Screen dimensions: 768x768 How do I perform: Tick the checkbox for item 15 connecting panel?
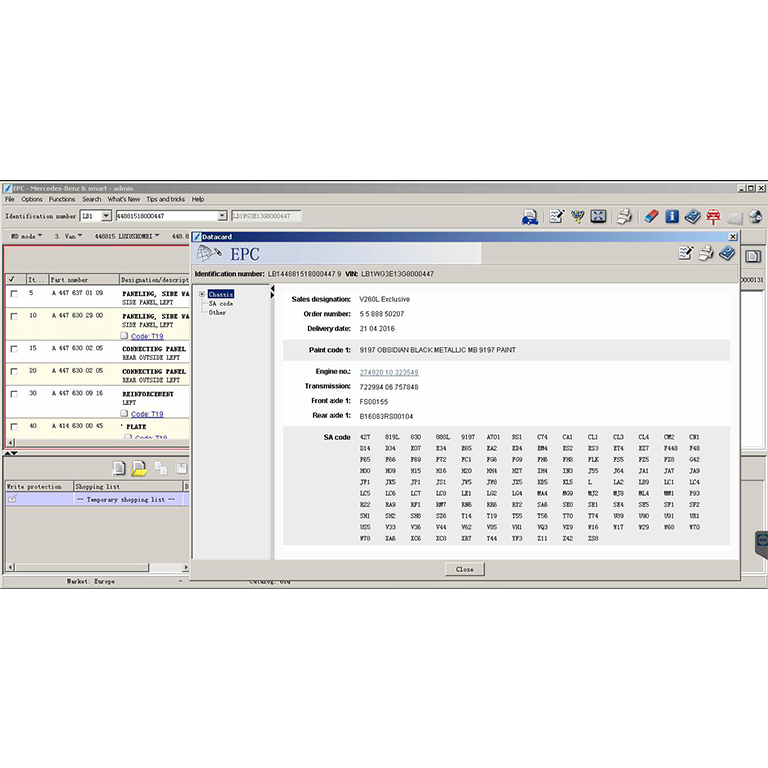coord(14,349)
